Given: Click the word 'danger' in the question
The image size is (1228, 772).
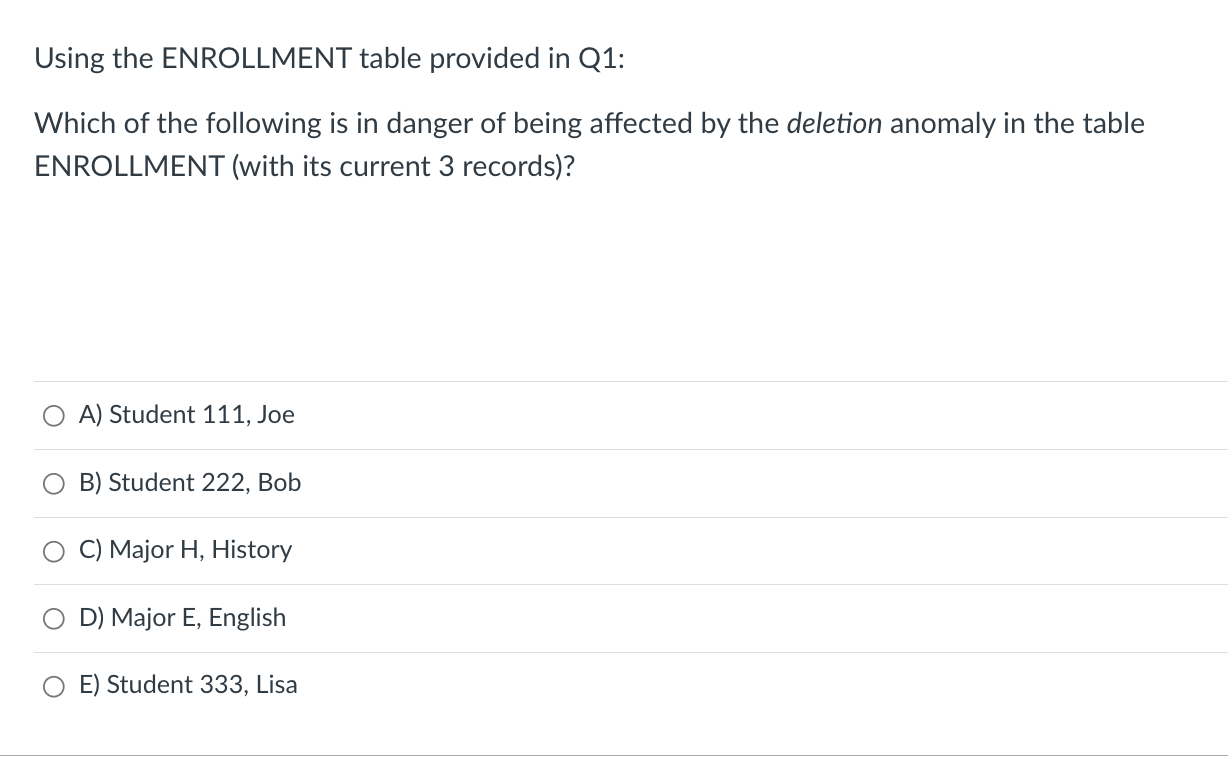Looking at the screenshot, I should click(437, 124).
